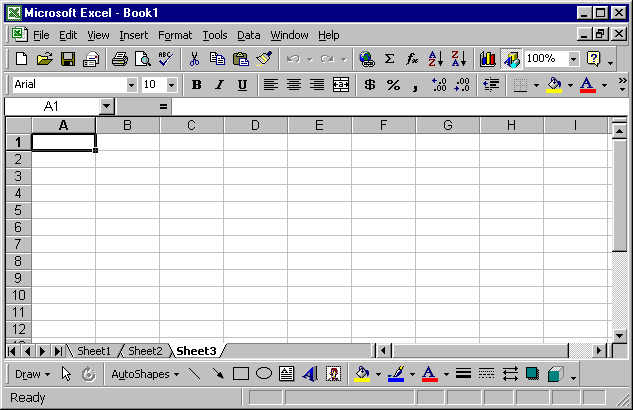
Task: Toggle Italic formatting
Action: [219, 85]
